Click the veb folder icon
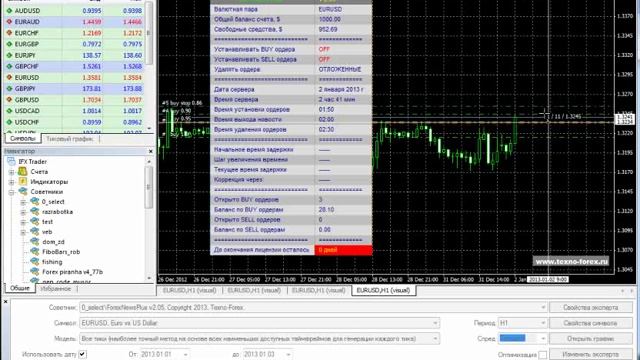 coord(35,231)
